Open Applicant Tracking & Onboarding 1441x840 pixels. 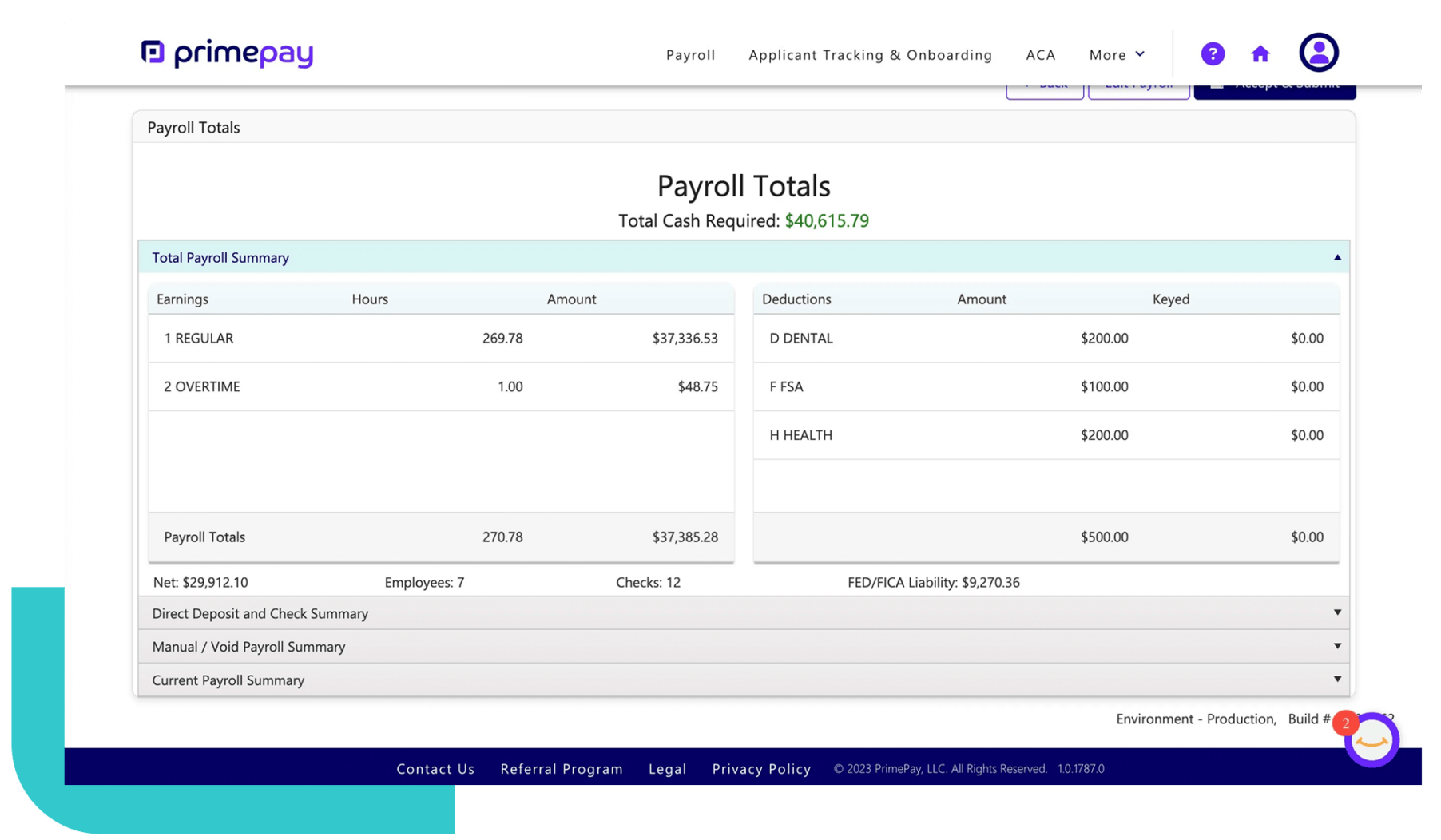click(870, 55)
